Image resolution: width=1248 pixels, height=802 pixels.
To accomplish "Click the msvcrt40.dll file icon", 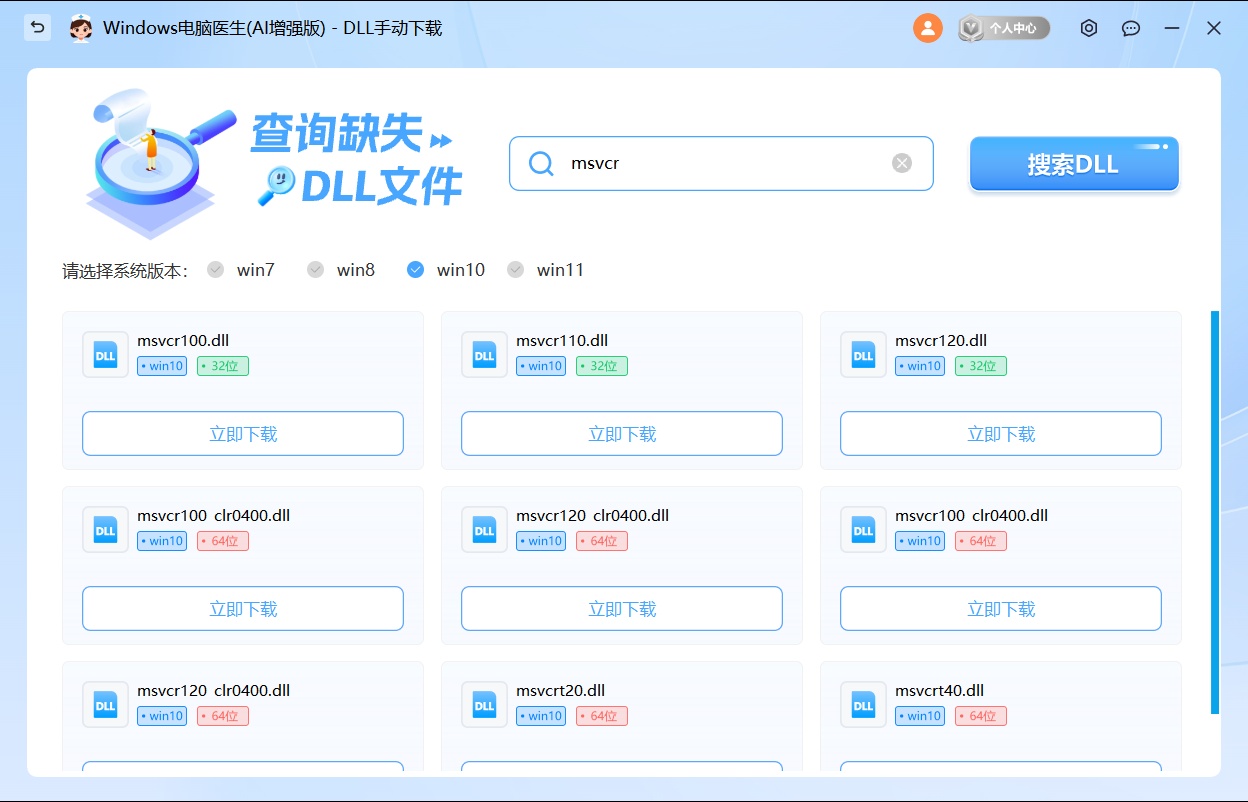I will (863, 704).
